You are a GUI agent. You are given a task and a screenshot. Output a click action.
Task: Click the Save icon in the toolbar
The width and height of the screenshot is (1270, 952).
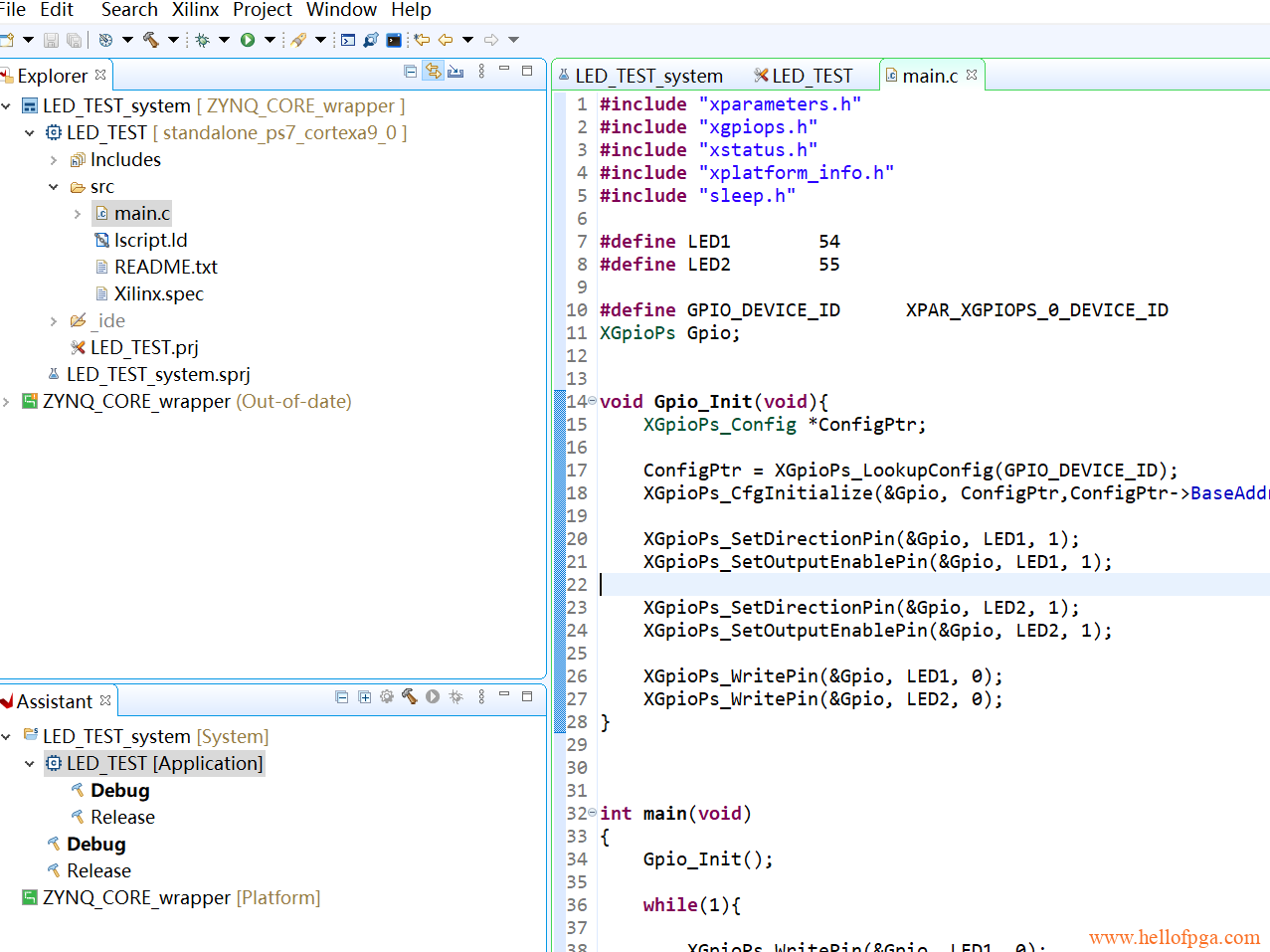(51, 40)
